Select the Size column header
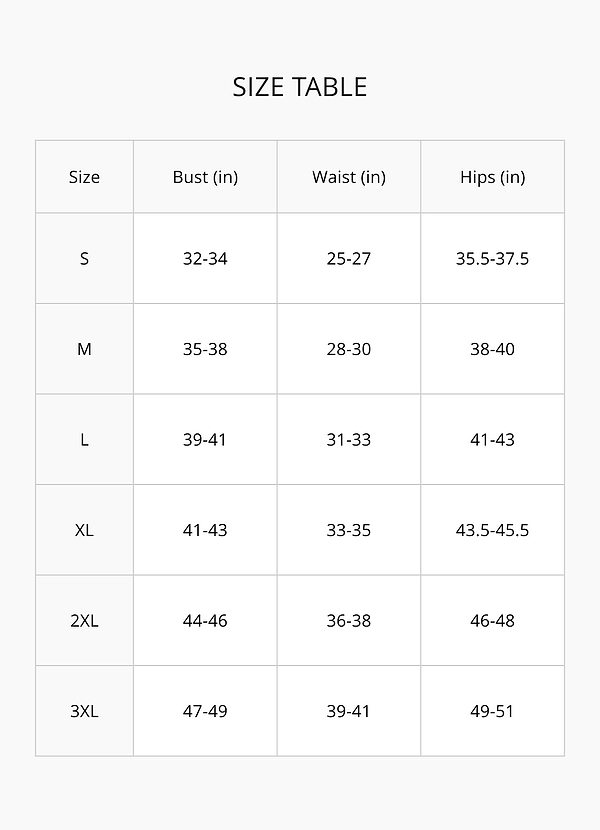The width and height of the screenshot is (600, 830). point(84,177)
